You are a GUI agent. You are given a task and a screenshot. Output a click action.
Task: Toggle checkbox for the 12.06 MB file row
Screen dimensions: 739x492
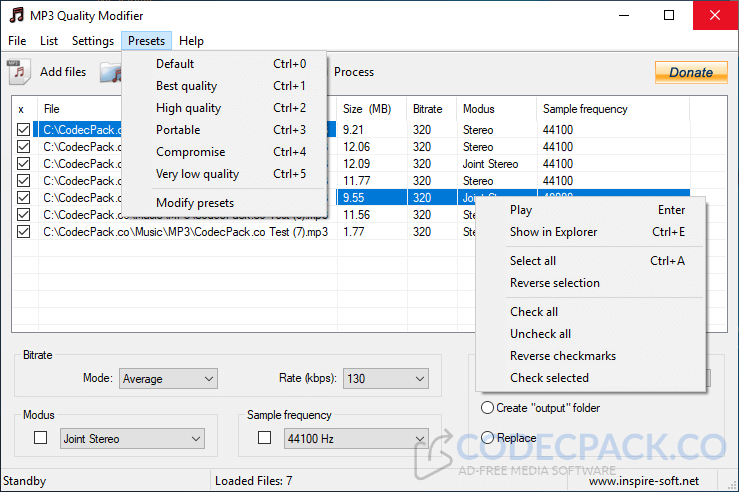(24, 147)
